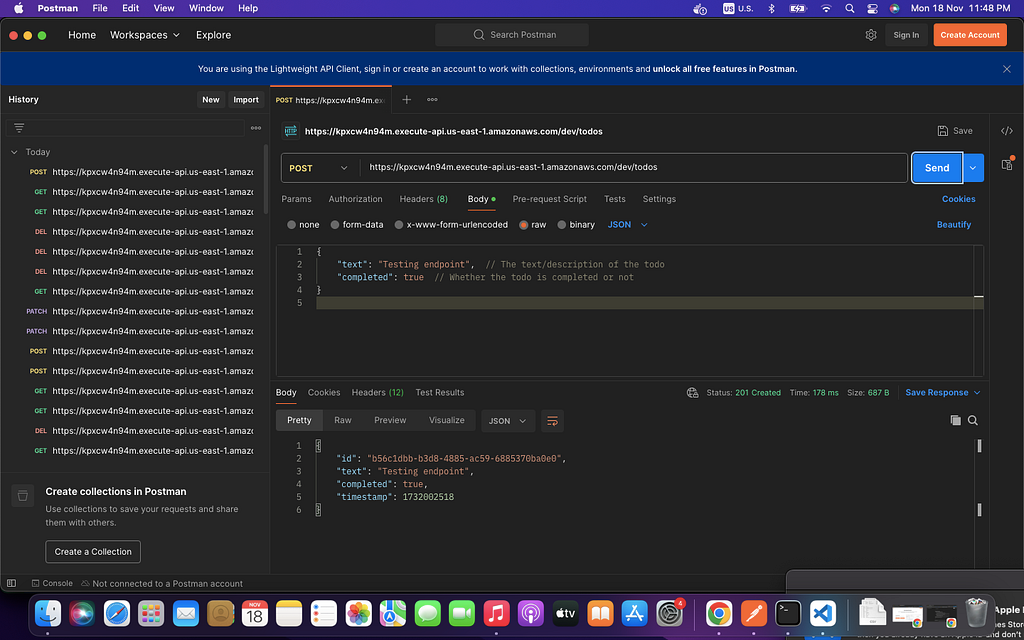
Task: Click the HTTP request type icon
Action: click(291, 131)
